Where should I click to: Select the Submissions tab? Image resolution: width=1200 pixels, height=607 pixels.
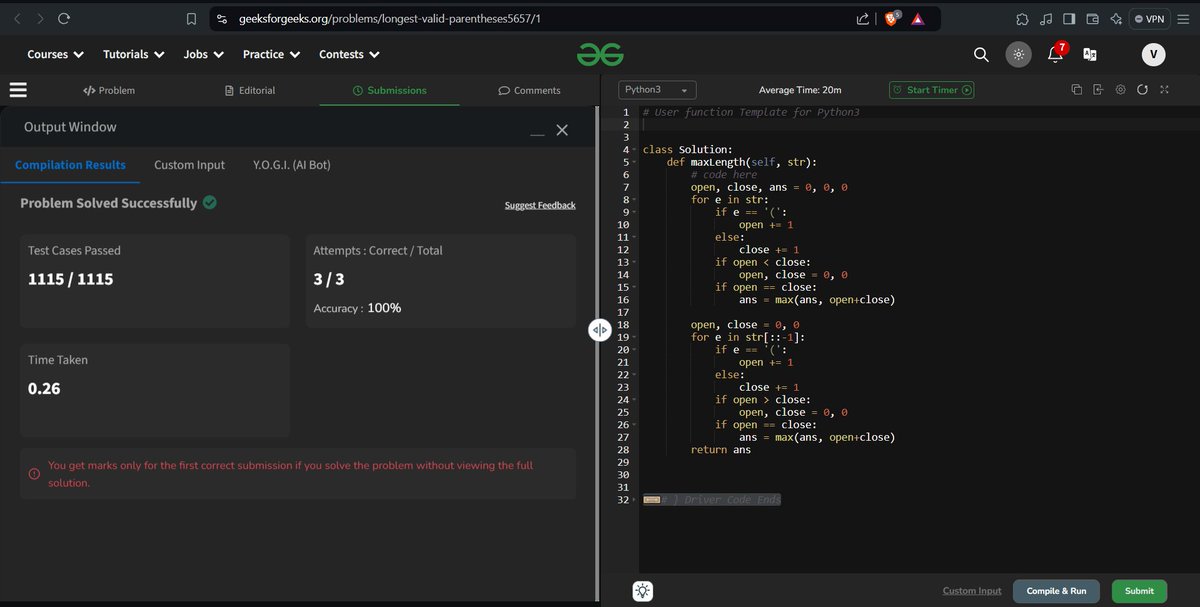pos(390,90)
